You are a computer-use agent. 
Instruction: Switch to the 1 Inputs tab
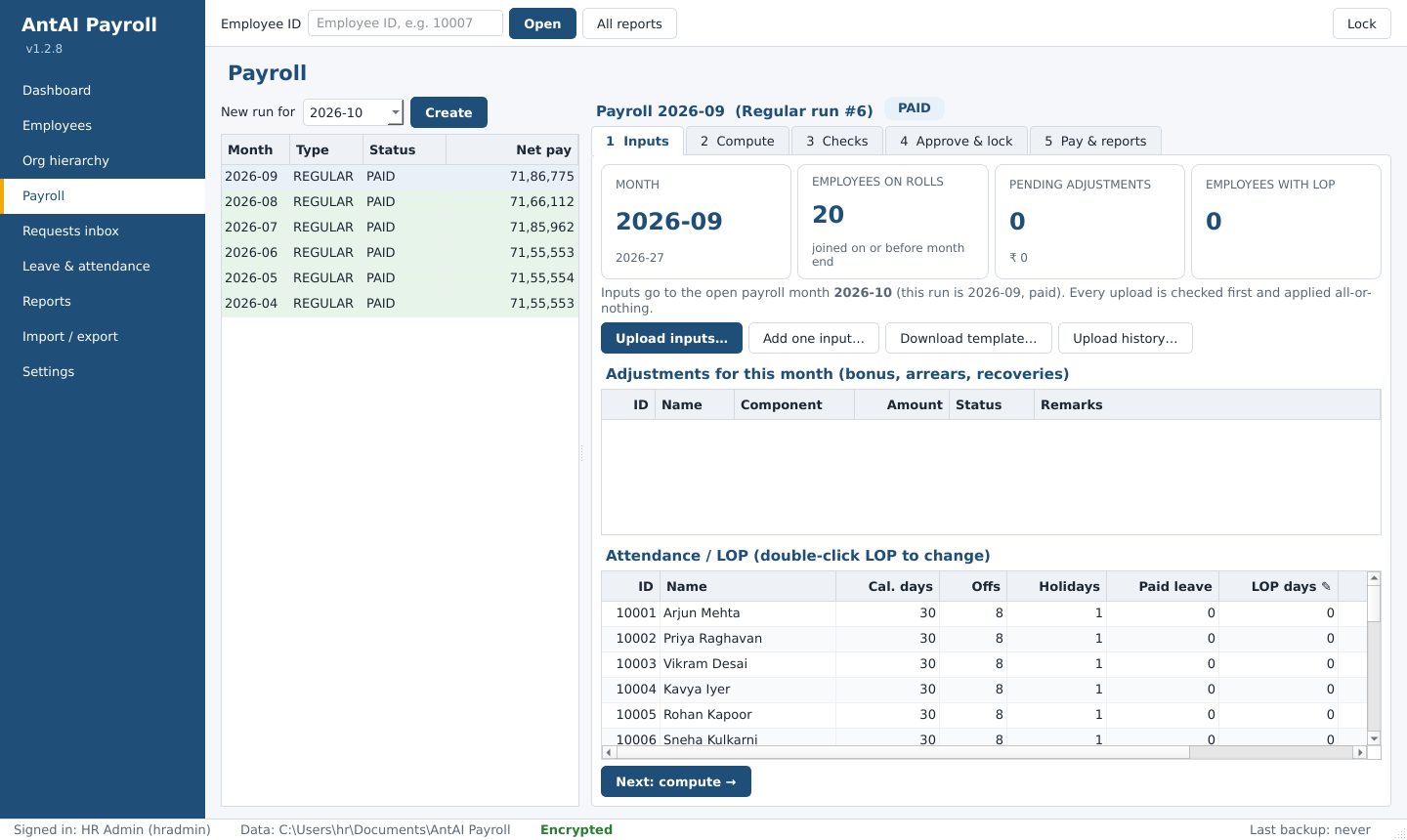coord(637,141)
